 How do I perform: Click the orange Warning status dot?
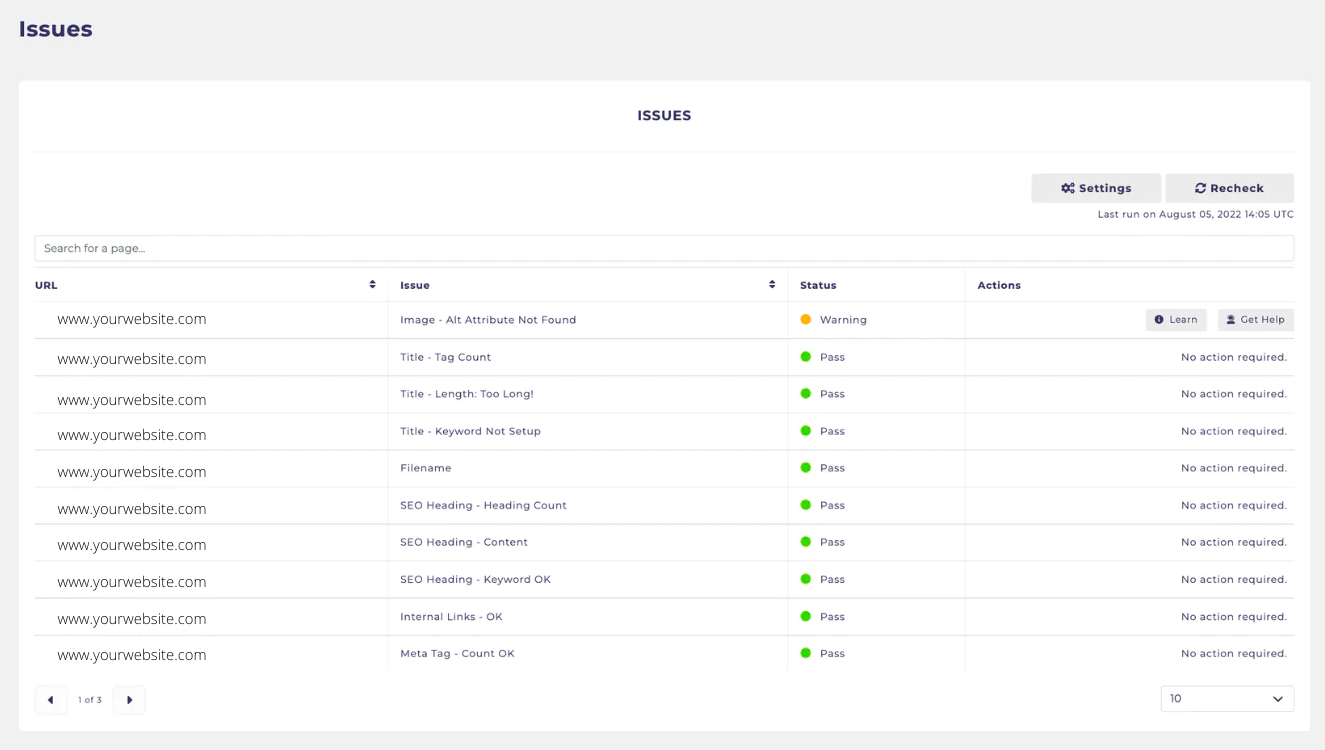click(806, 319)
